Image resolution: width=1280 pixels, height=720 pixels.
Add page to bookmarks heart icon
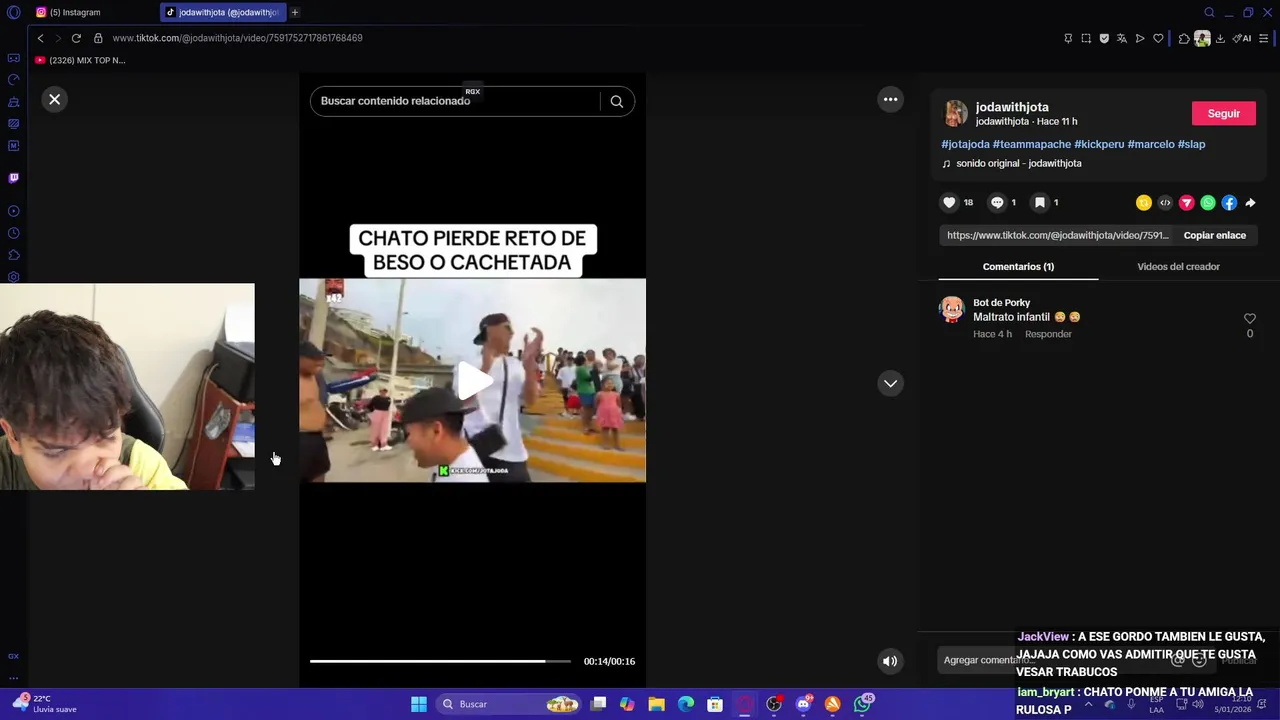tap(1158, 38)
